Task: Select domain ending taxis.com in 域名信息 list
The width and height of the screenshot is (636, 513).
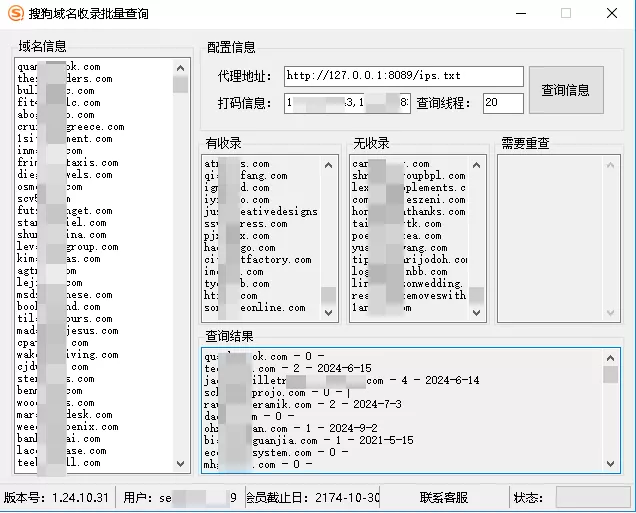Action: click(68, 163)
